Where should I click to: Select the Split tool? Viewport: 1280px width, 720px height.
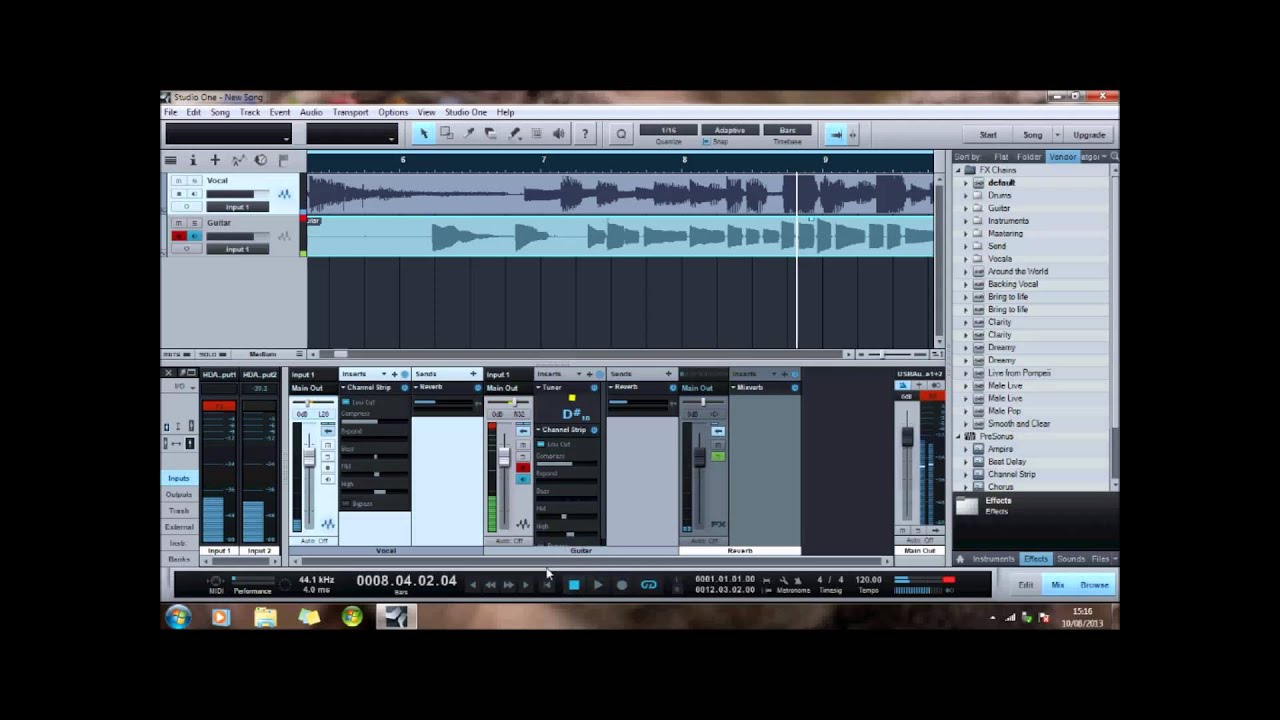click(x=469, y=134)
